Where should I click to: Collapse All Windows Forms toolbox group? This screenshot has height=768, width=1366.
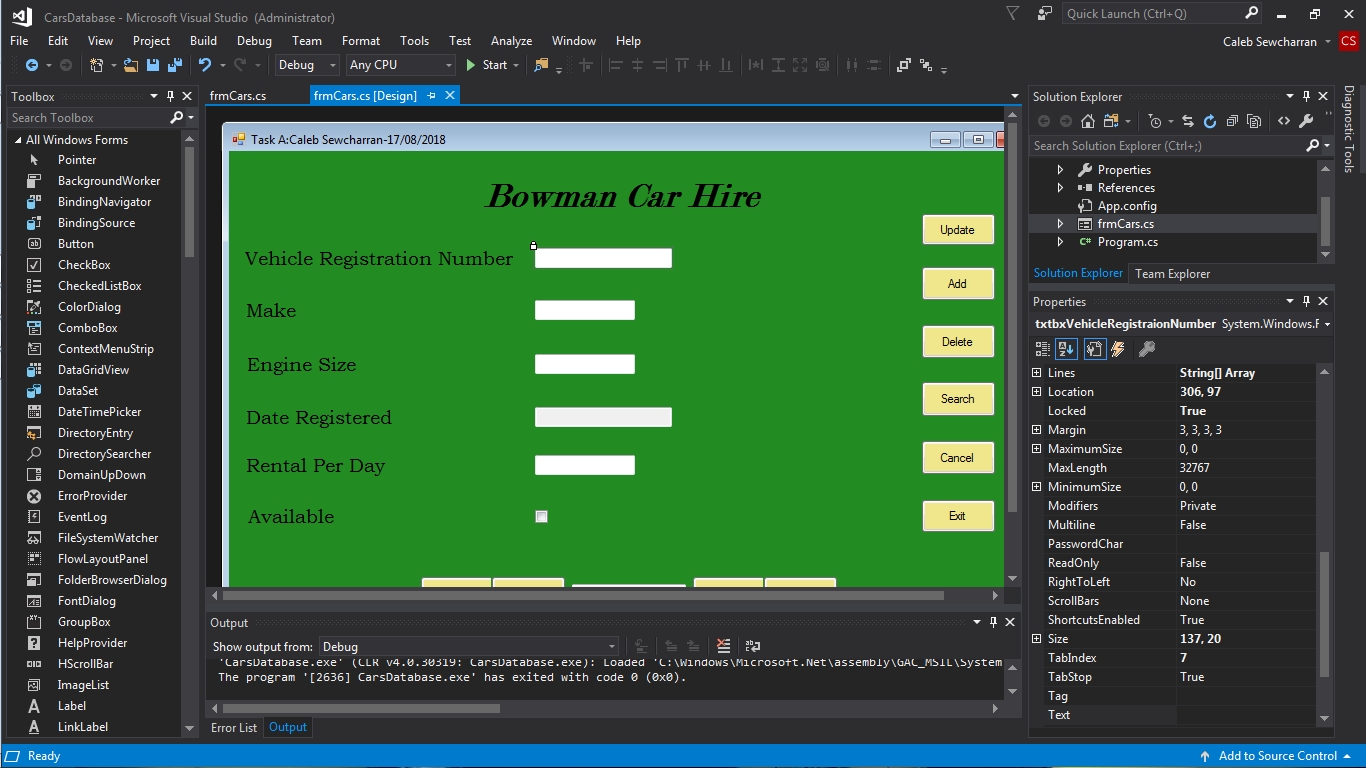[x=18, y=140]
